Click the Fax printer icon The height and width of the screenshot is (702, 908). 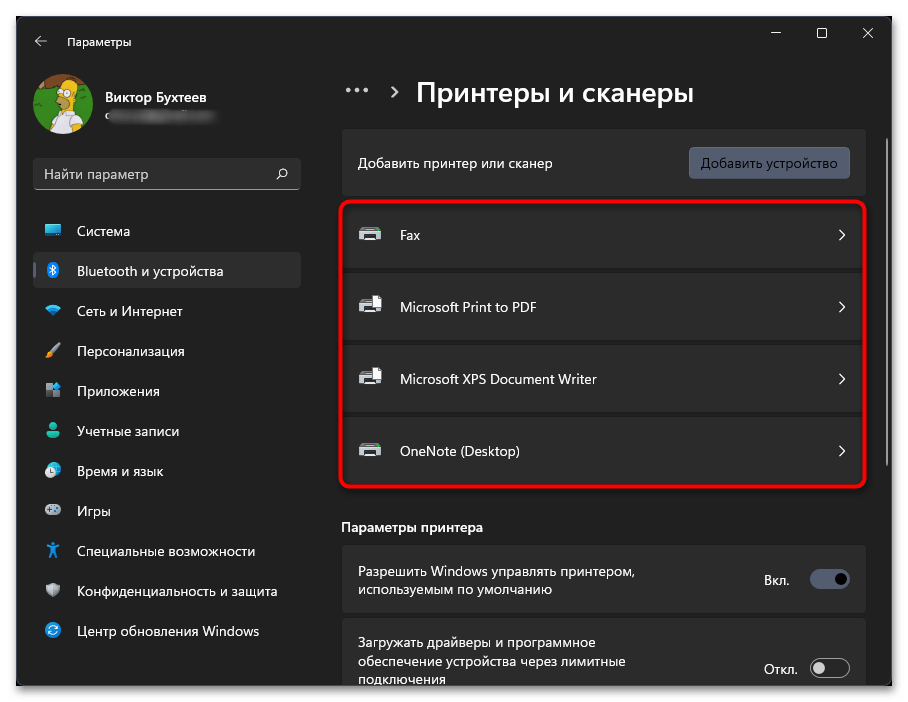pyautogui.click(x=370, y=234)
